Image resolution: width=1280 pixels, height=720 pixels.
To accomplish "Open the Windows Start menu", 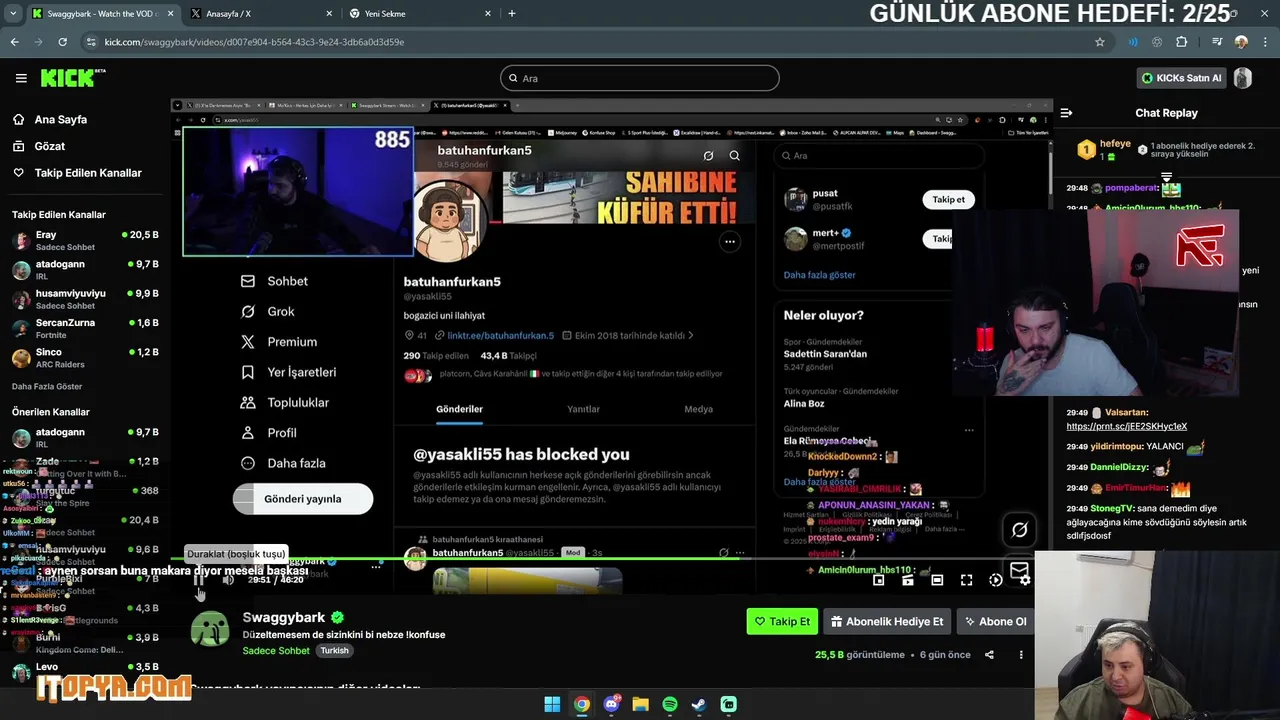I will click(552, 704).
